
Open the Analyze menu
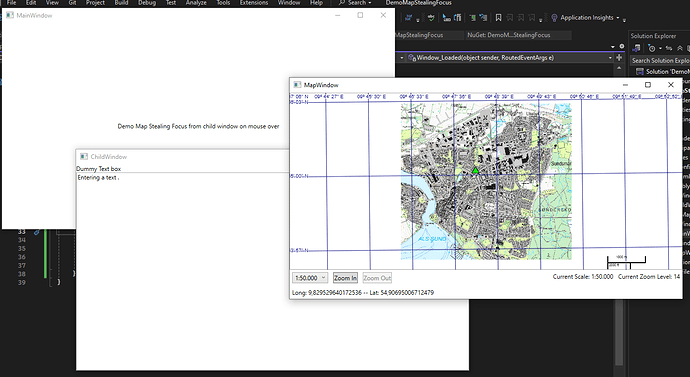196,3
